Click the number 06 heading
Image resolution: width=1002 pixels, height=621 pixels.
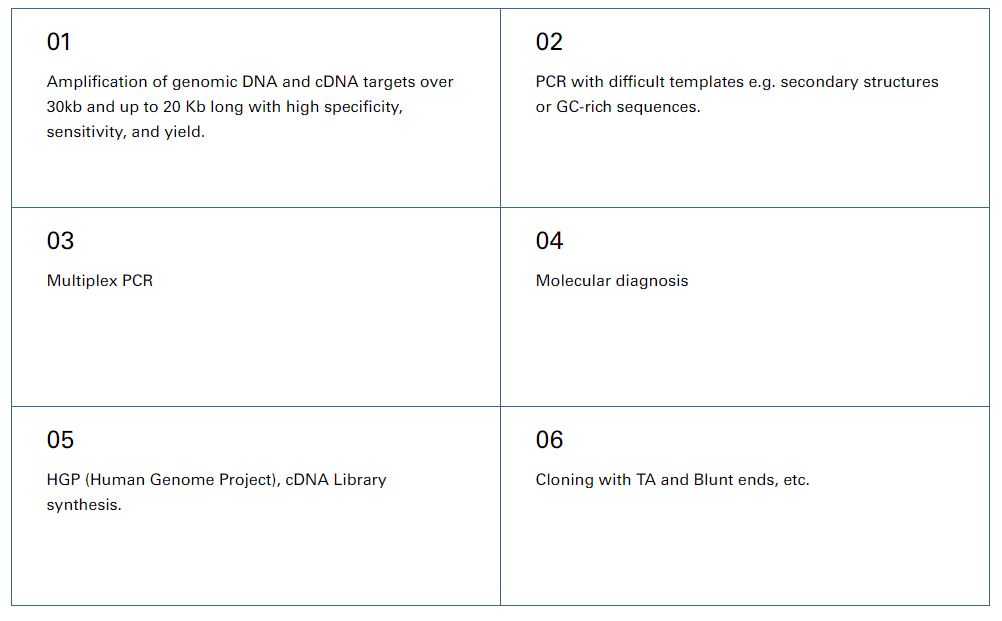point(549,440)
